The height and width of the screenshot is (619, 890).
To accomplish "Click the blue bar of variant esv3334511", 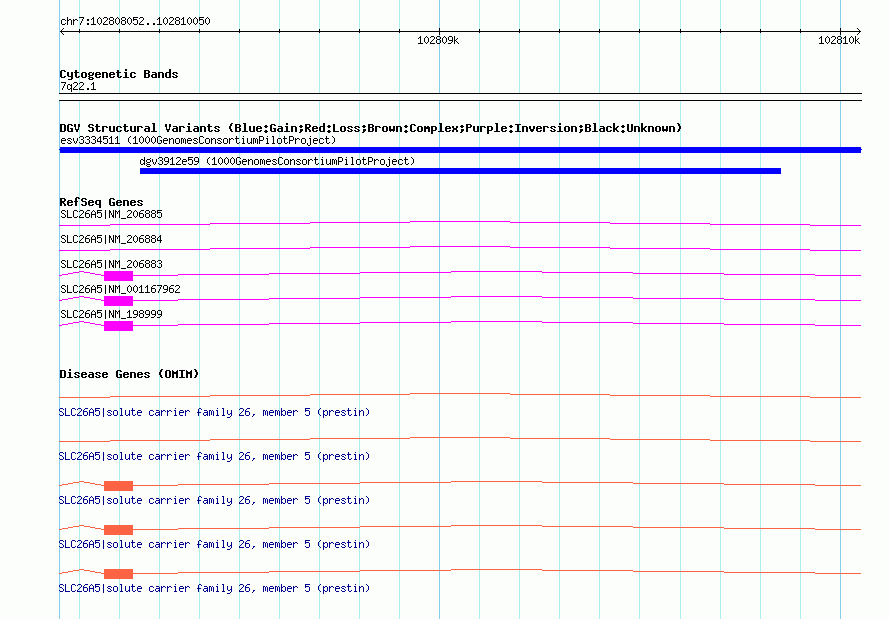I will point(460,150).
